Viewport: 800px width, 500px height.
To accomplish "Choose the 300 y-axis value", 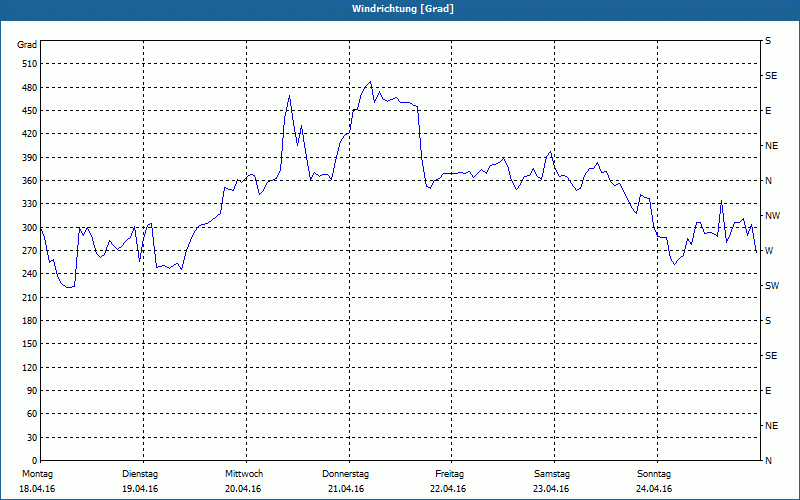I will (29, 228).
